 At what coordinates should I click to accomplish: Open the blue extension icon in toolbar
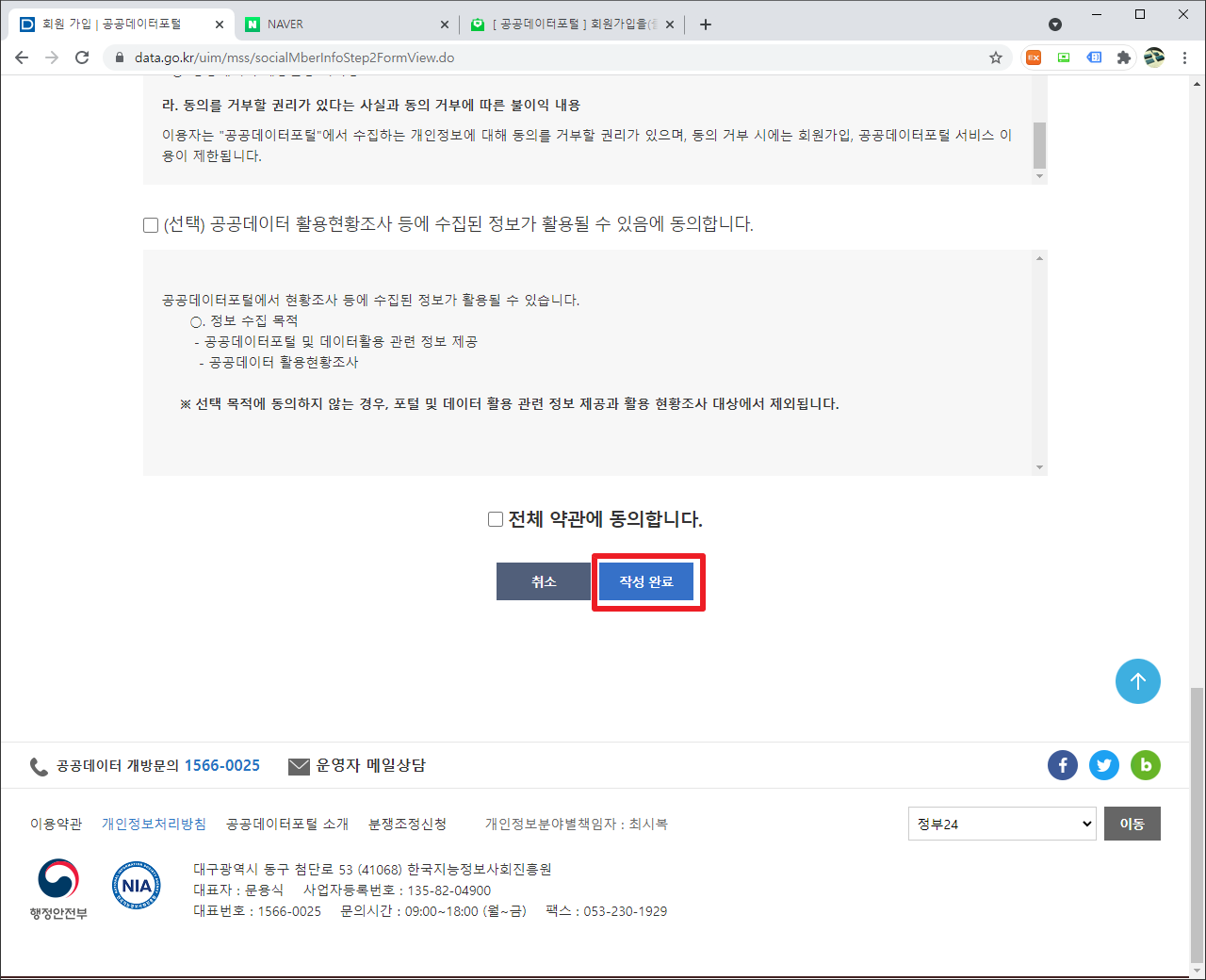pyautogui.click(x=1094, y=57)
